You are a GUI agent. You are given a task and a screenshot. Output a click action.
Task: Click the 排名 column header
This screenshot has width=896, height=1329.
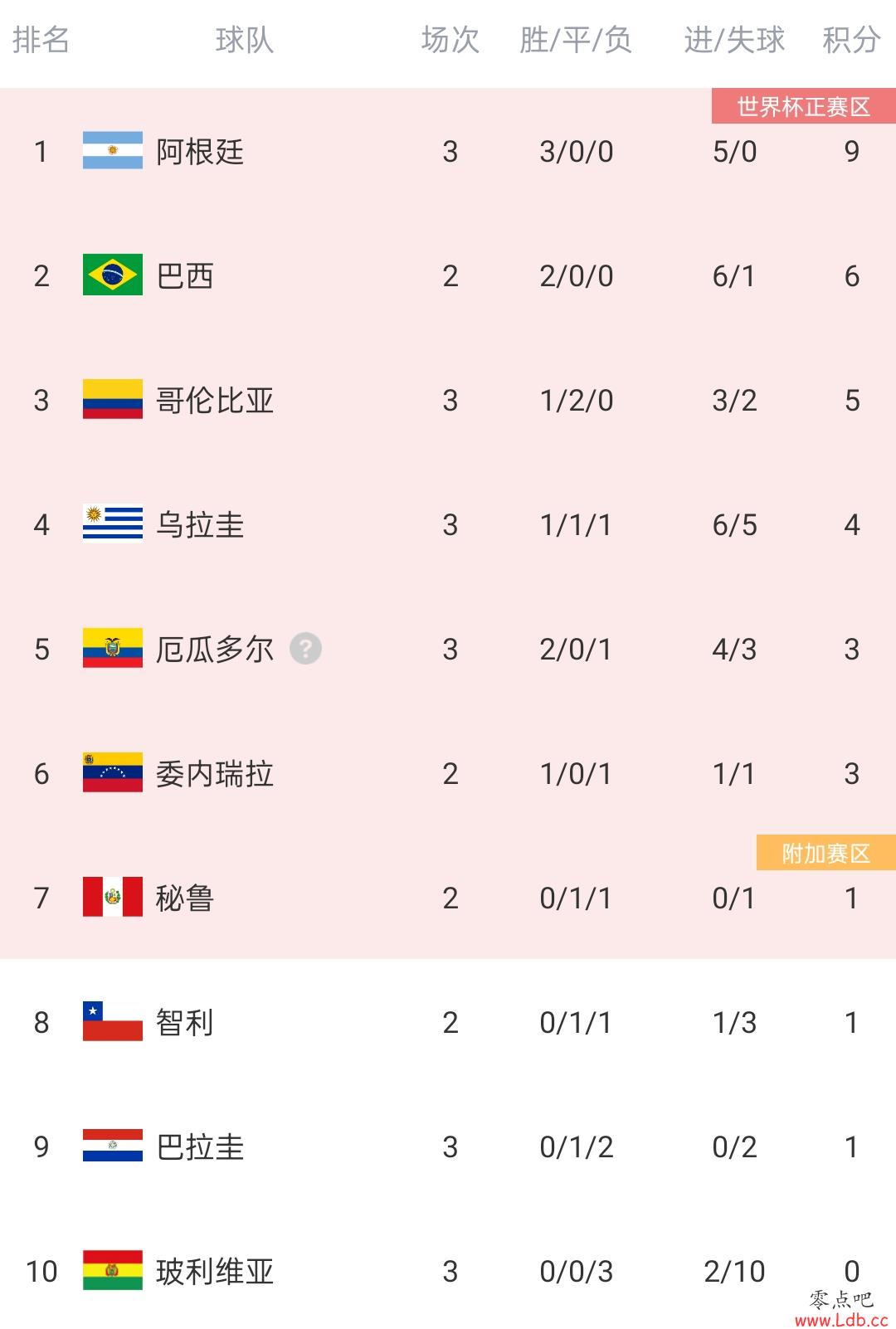click(x=41, y=40)
